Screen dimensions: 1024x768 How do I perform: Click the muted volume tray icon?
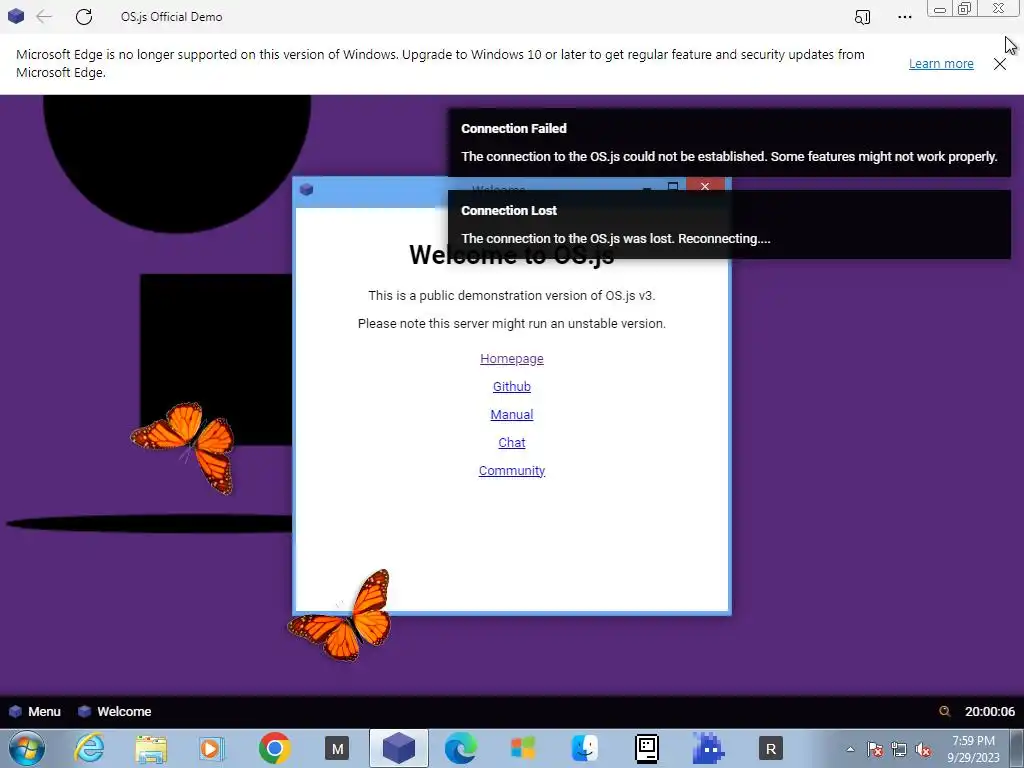coord(923,749)
